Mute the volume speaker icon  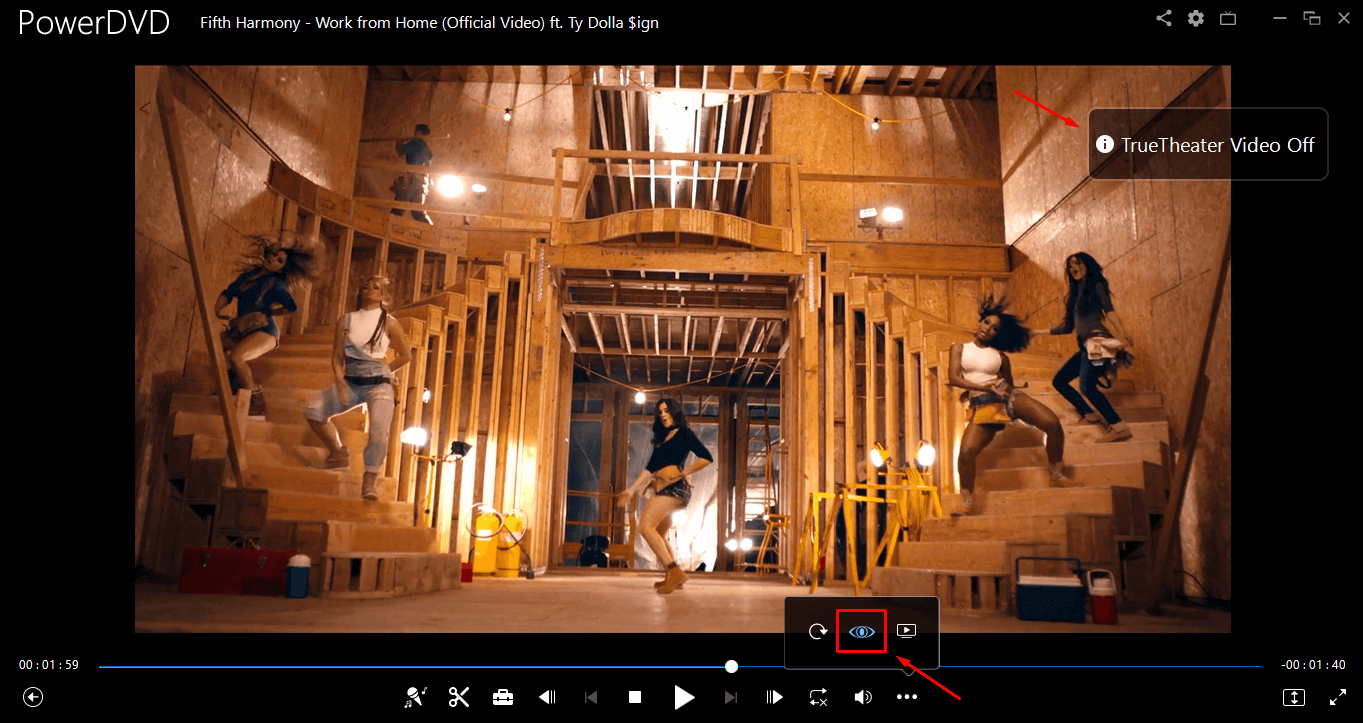[862, 697]
